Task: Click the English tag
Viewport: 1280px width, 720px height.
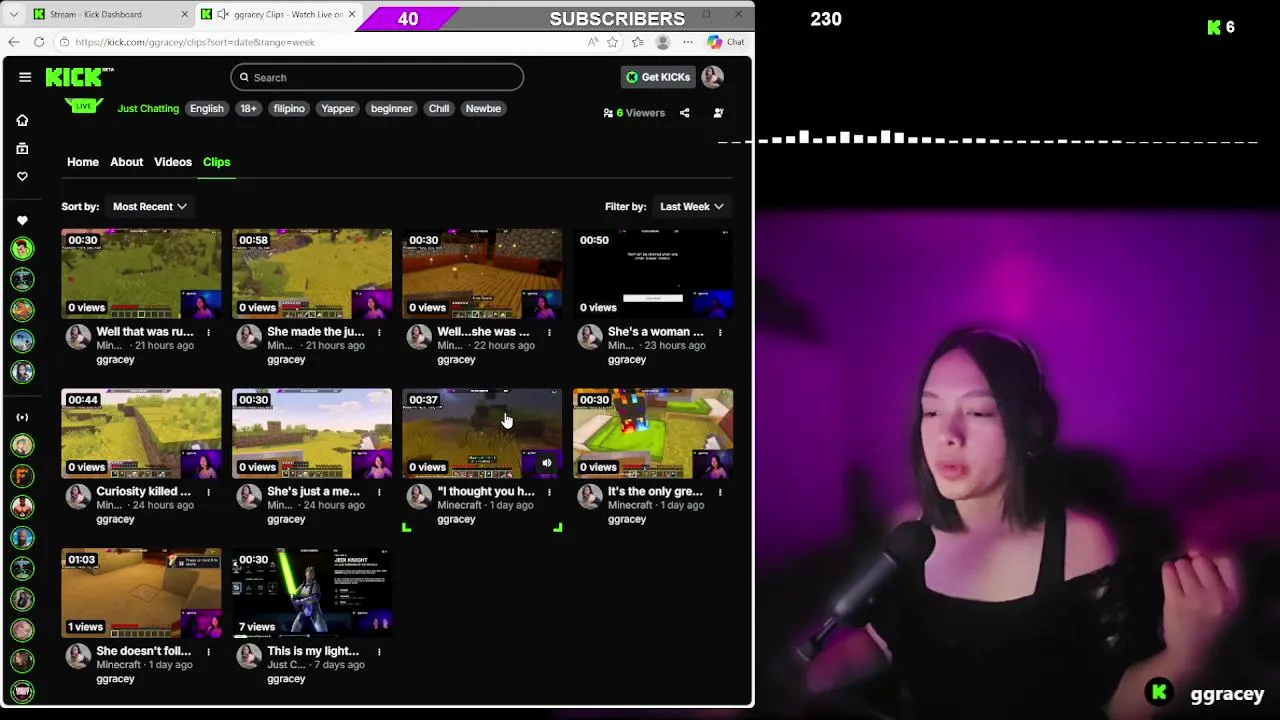Action: point(207,108)
